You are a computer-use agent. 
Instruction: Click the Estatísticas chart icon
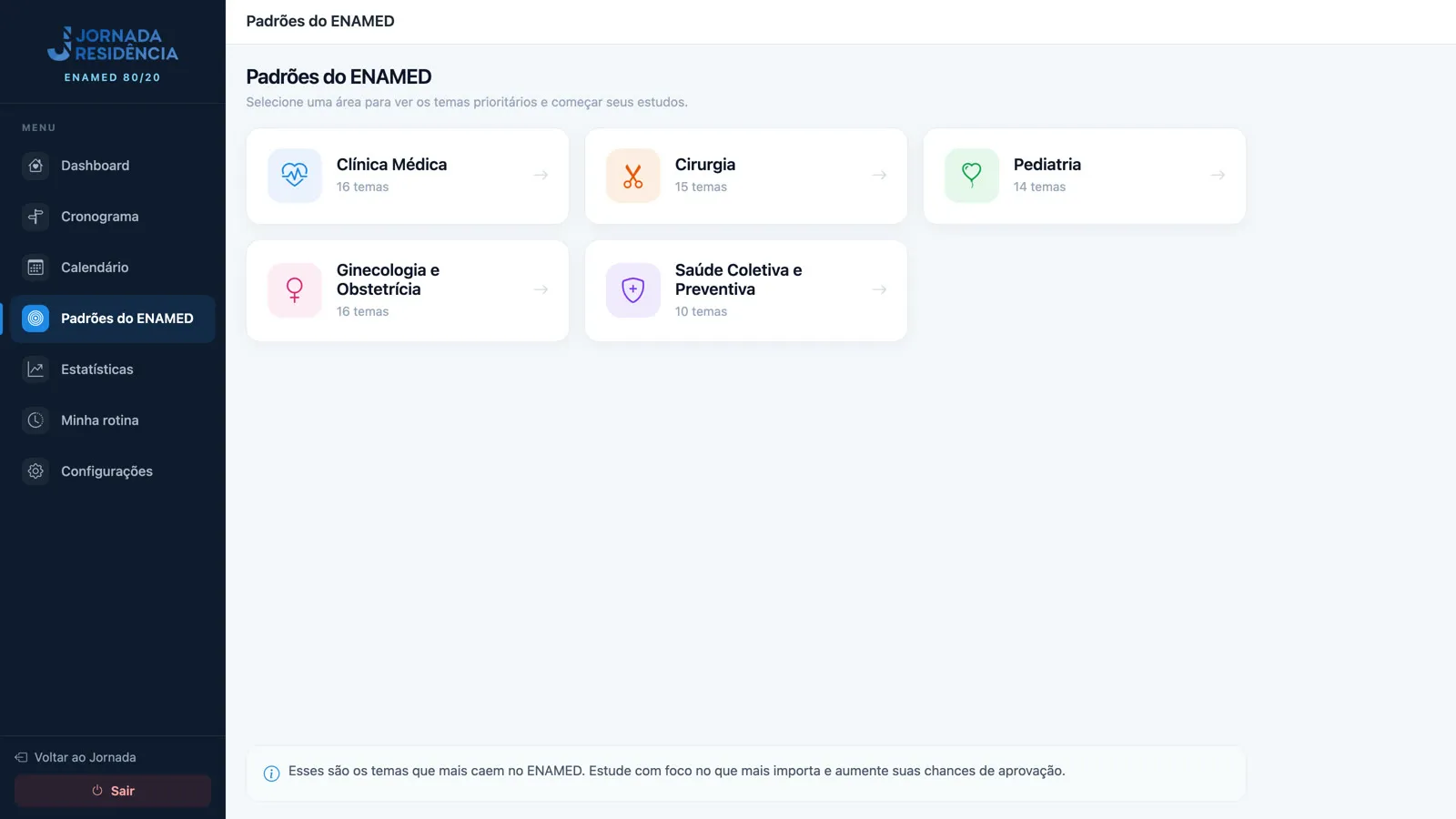pos(35,369)
